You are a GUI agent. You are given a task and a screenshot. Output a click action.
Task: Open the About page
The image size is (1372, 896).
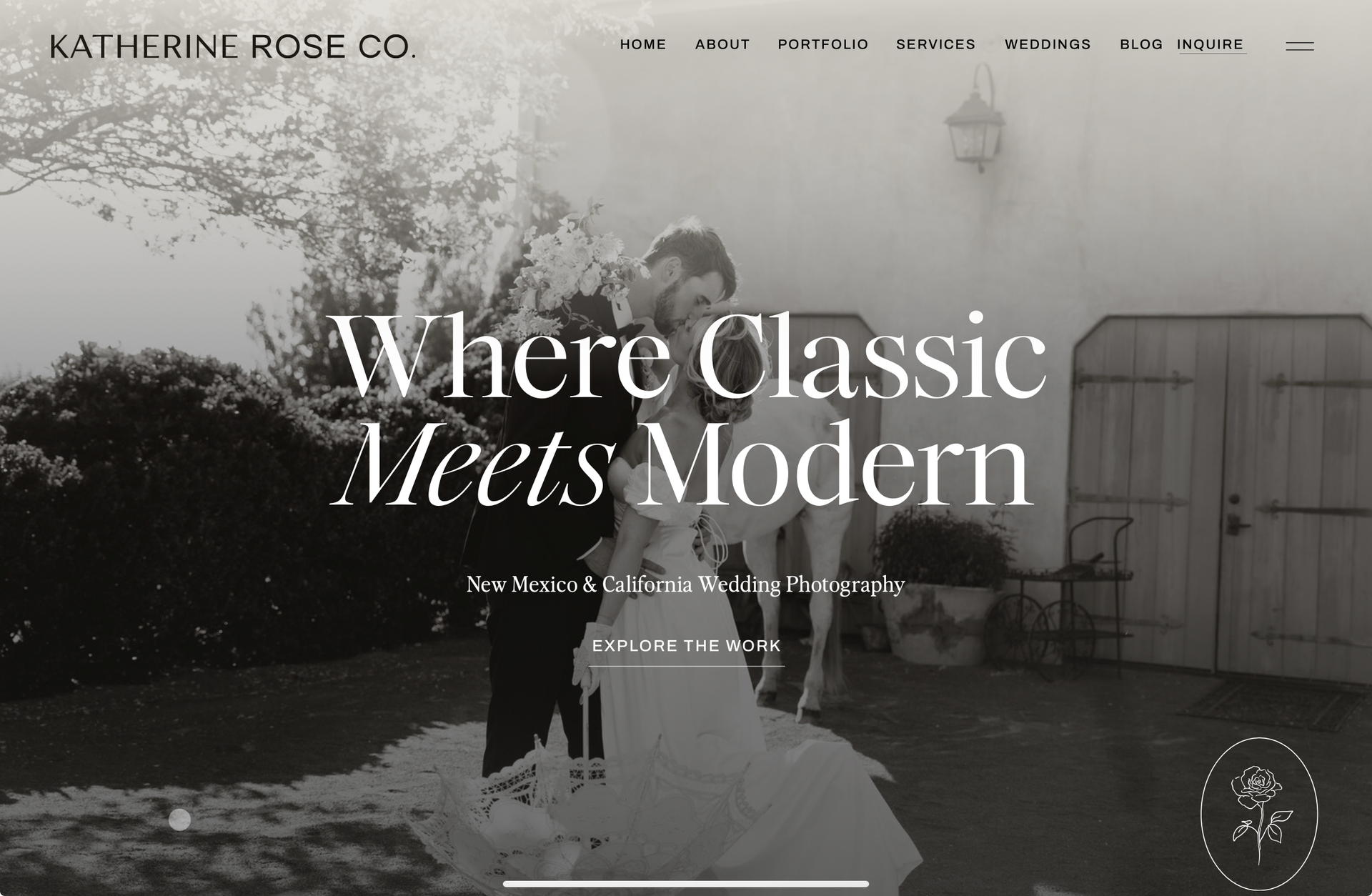(722, 44)
